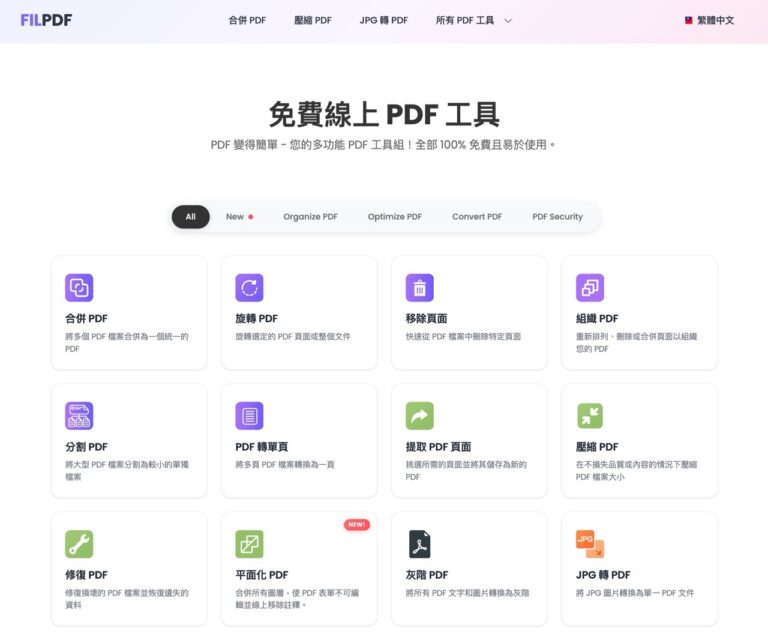
Task: Click the 修復 PDF wrench icon
Action: (79, 544)
